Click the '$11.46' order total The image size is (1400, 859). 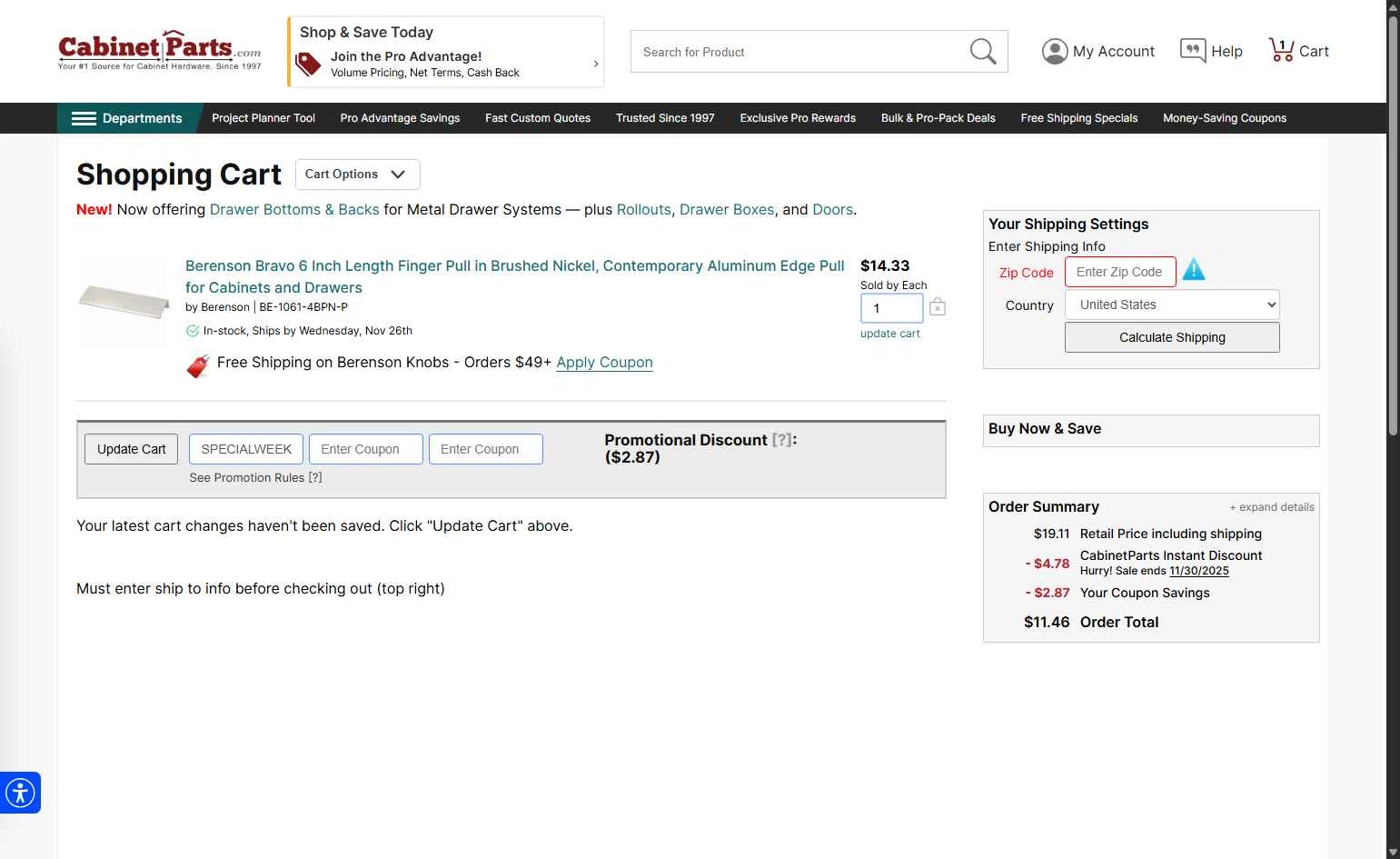[x=1047, y=622]
